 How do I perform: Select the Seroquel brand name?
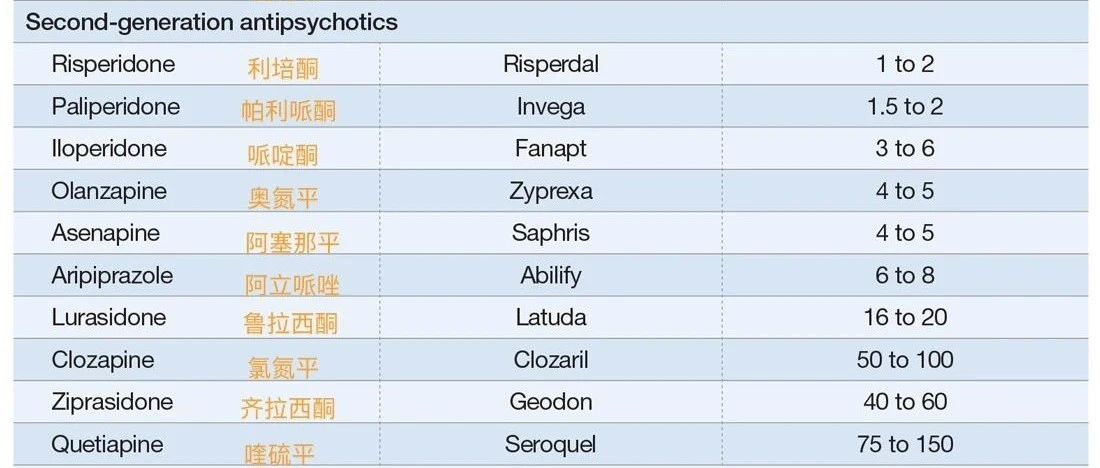click(x=551, y=444)
